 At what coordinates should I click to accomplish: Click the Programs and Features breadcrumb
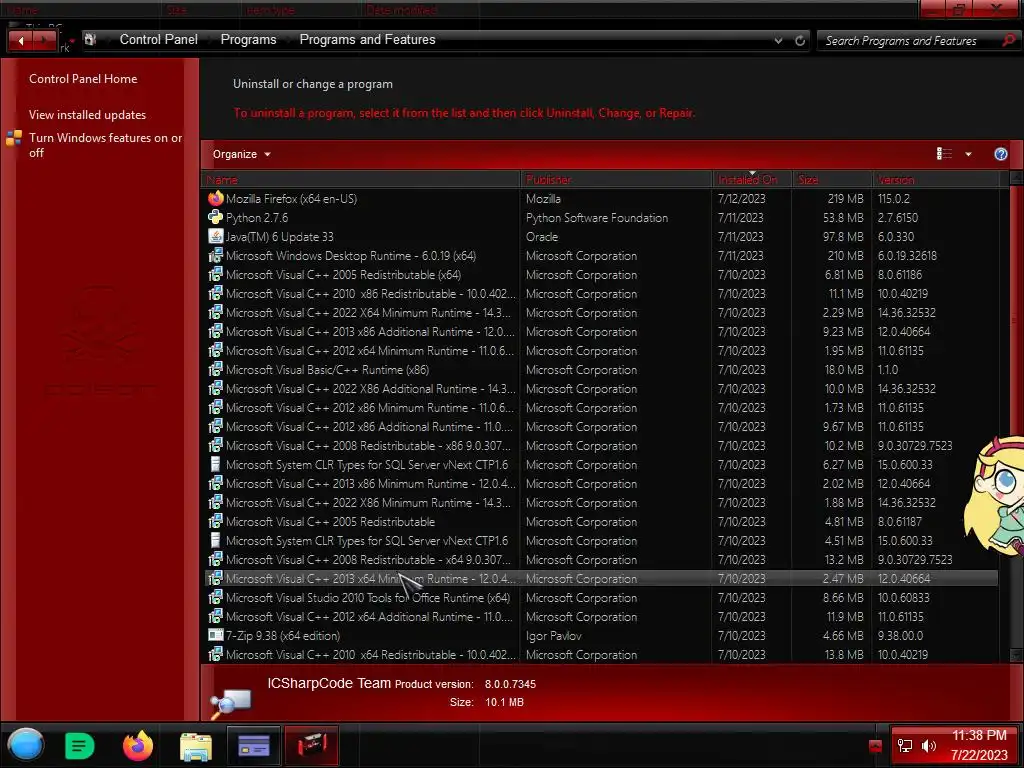click(x=367, y=40)
